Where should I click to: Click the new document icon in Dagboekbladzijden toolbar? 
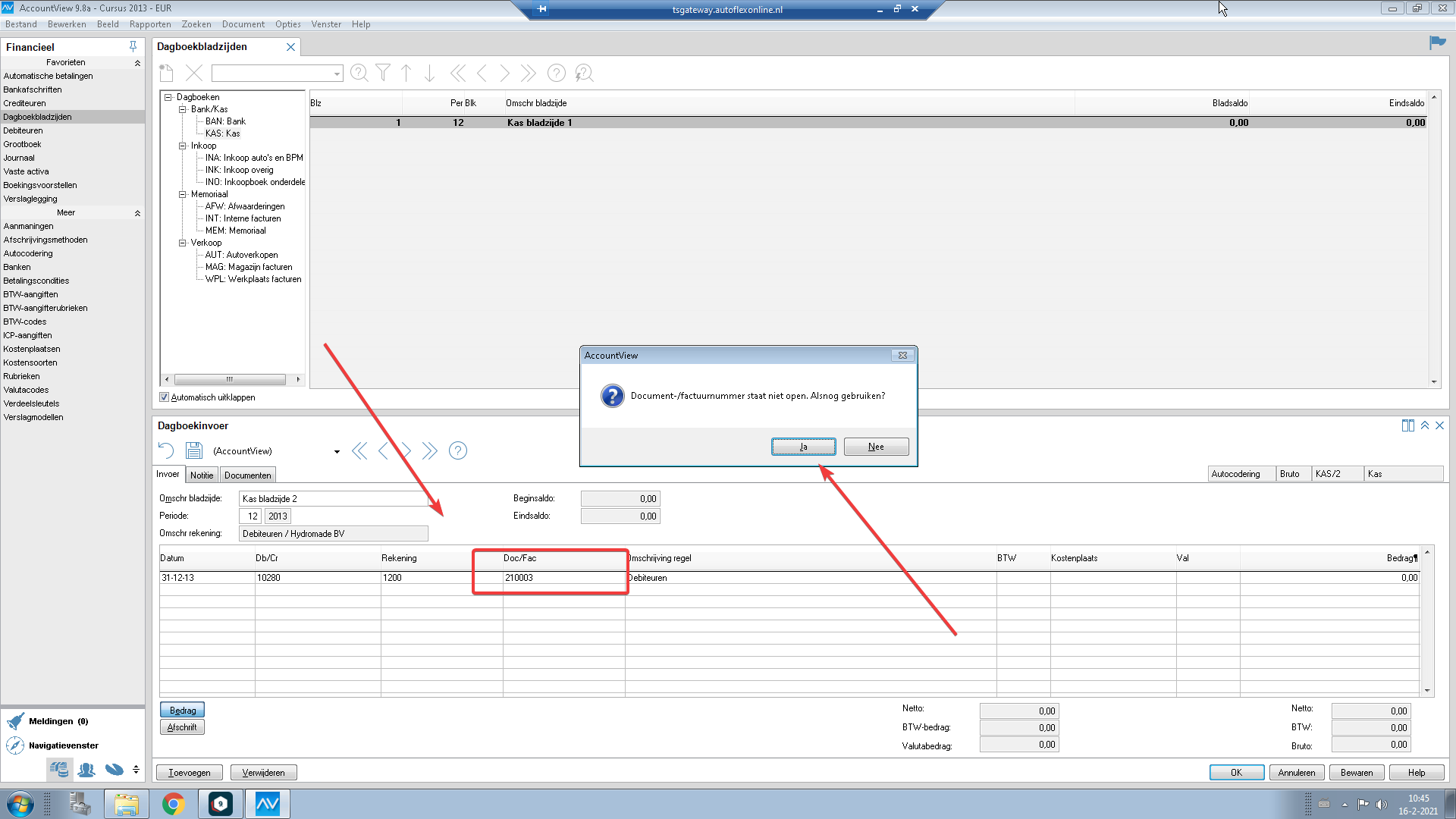(x=167, y=73)
